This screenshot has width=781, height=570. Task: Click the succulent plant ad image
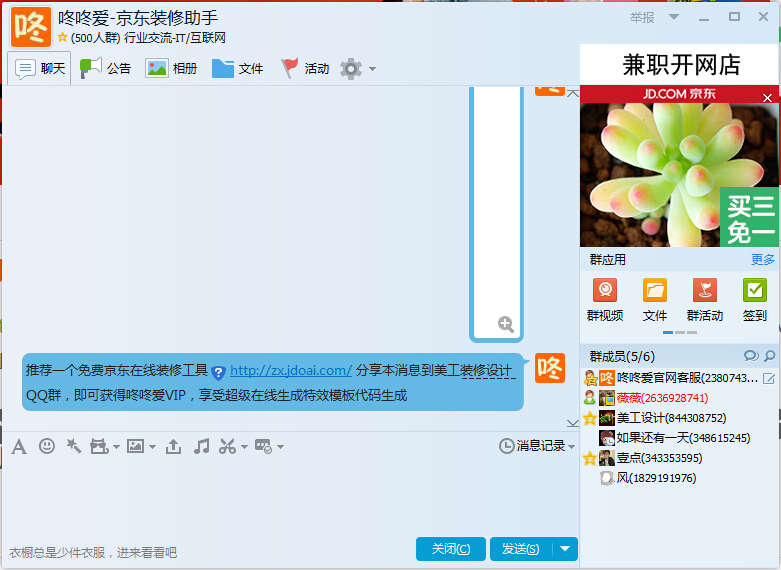pos(679,174)
